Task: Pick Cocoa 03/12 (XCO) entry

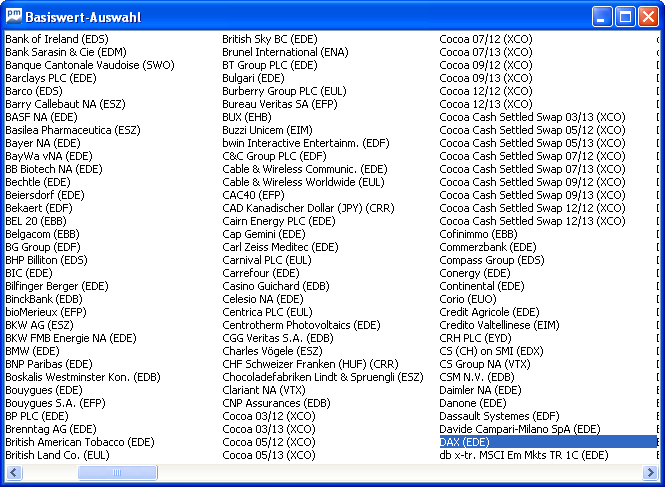Action: 268,416
